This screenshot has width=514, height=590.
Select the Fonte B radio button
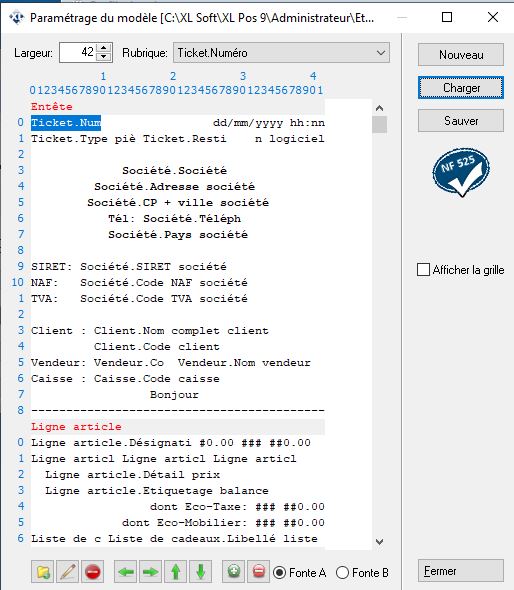[x=342, y=573]
